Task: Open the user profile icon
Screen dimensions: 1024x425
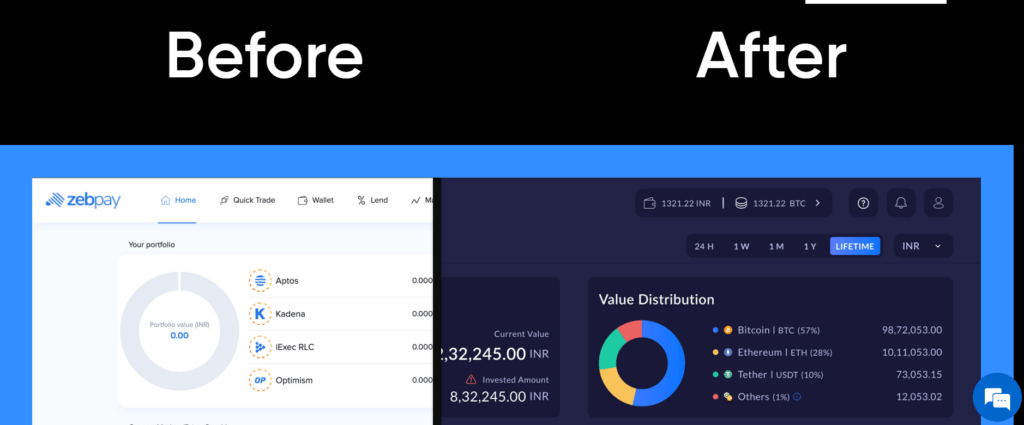Action: (x=938, y=203)
